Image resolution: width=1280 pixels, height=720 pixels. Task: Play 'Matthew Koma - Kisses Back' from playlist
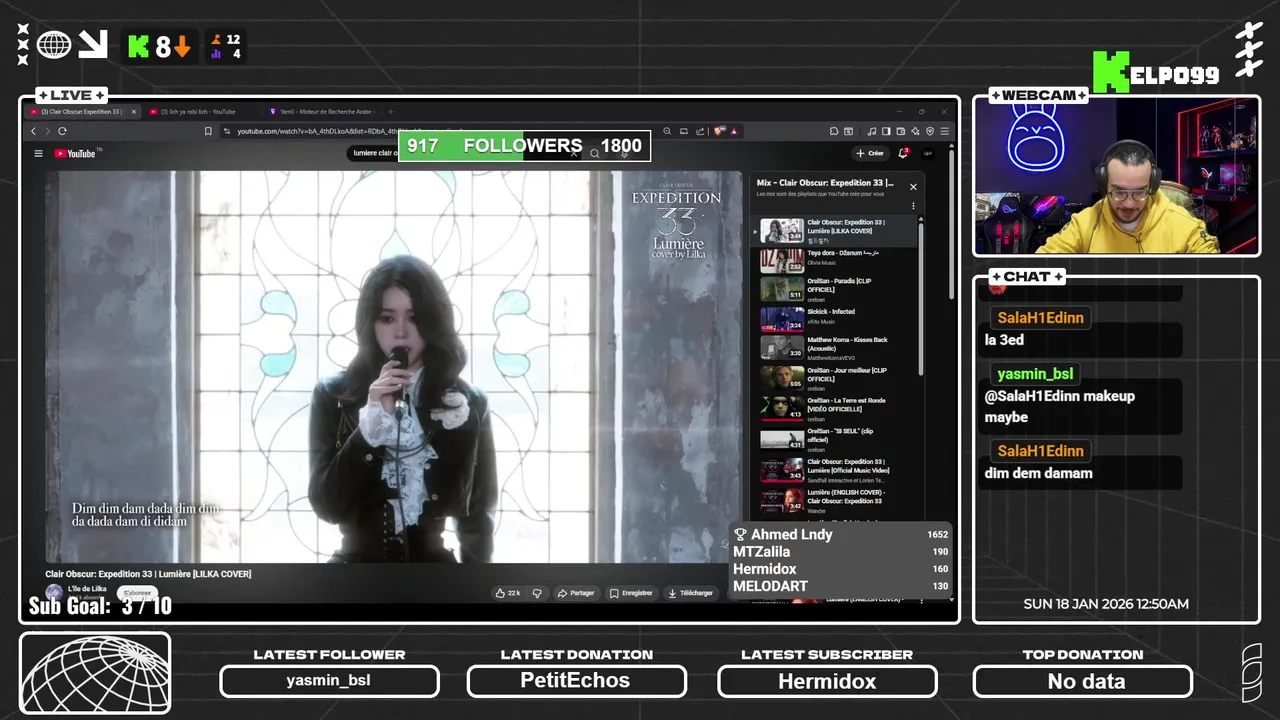coord(834,347)
